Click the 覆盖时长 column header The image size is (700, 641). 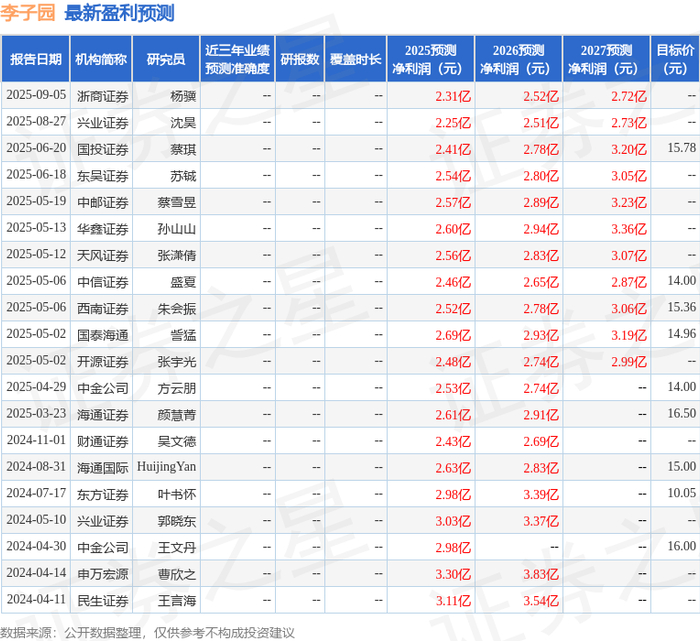pyautogui.click(x=355, y=59)
